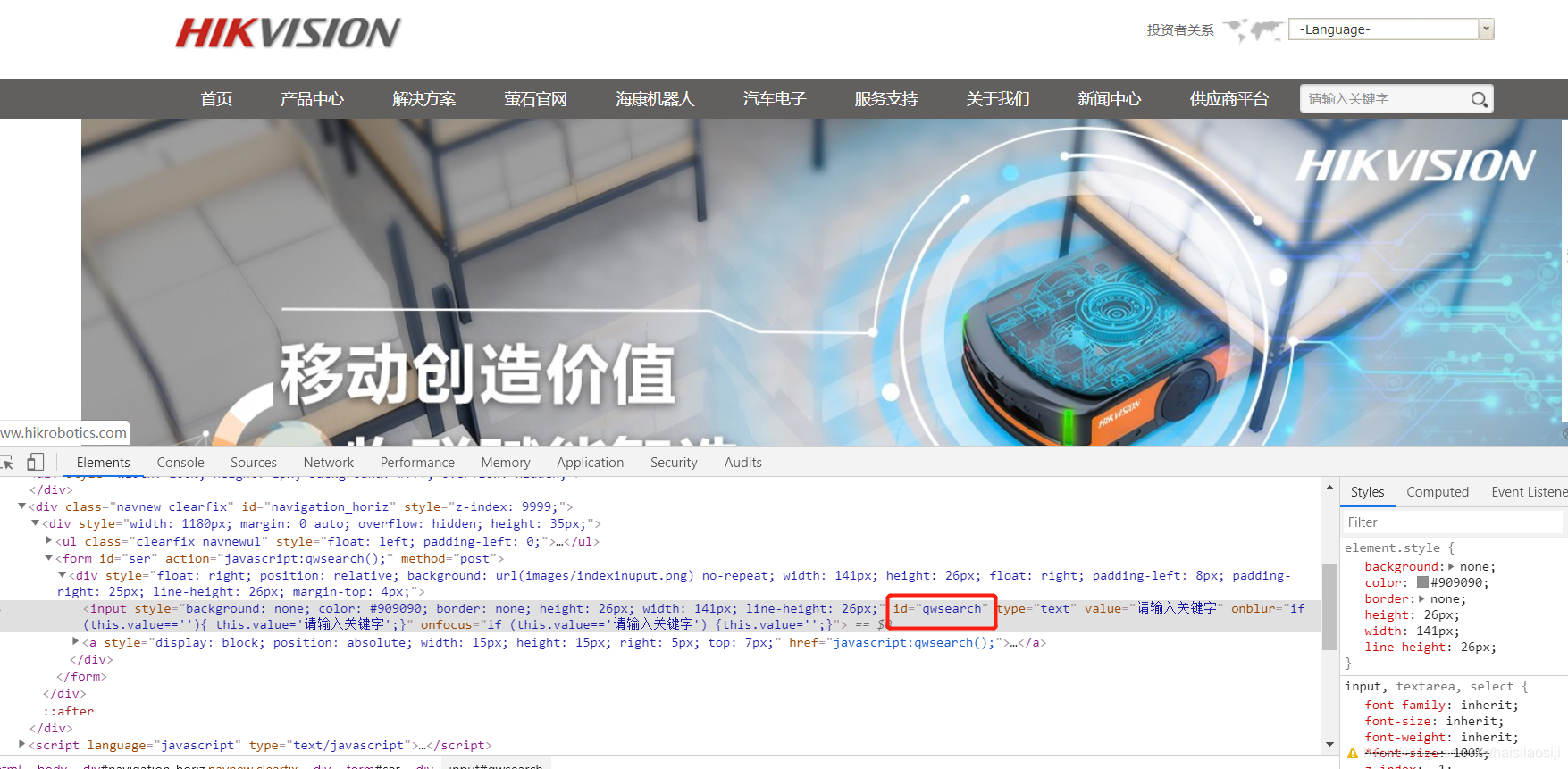Image resolution: width=1568 pixels, height=769 pixels.
Task: Click the #909090 color swatch
Action: coord(1422,582)
